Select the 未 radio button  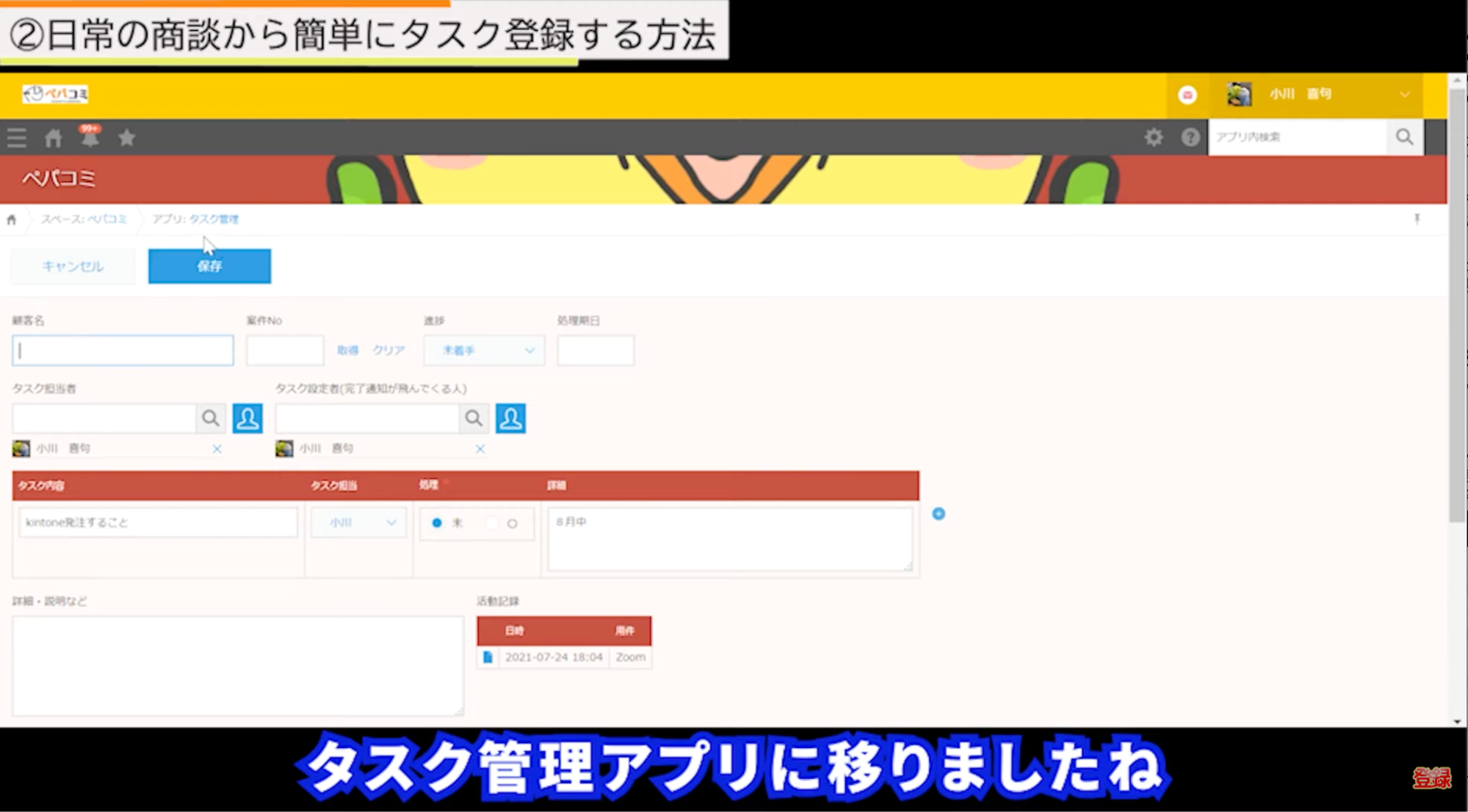(x=437, y=523)
